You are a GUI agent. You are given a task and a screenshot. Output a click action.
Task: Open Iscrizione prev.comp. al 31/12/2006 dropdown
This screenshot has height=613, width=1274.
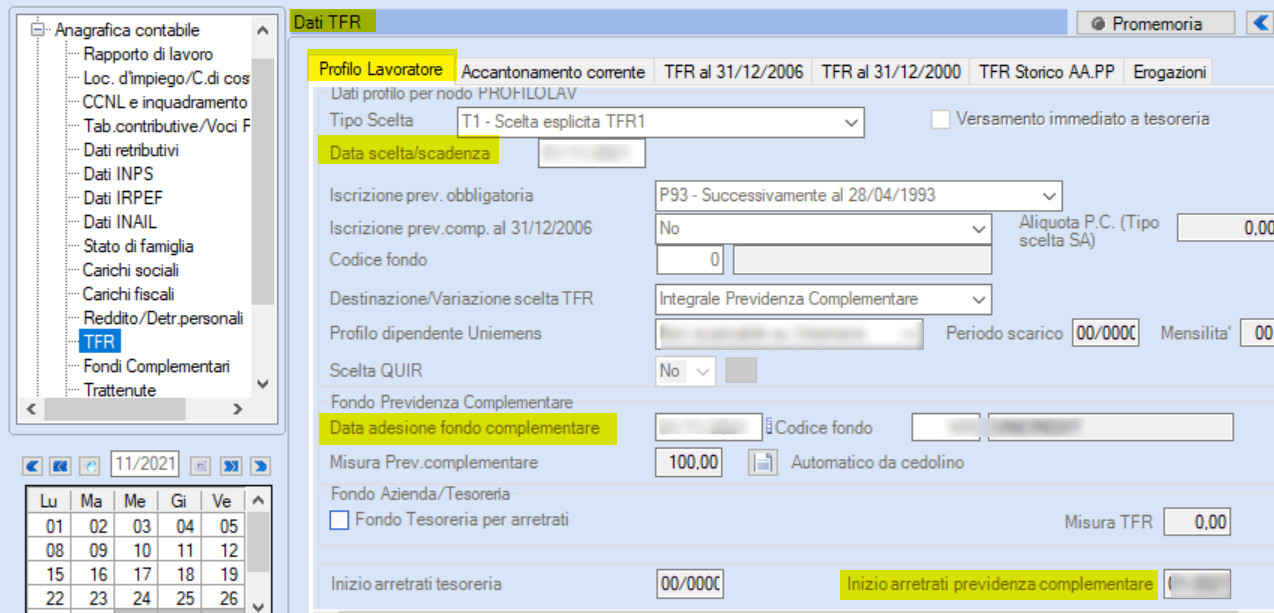(x=979, y=229)
